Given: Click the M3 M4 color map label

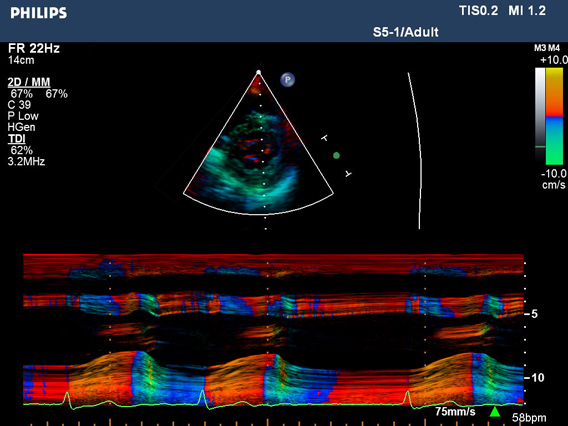Looking at the screenshot, I should coord(547,48).
